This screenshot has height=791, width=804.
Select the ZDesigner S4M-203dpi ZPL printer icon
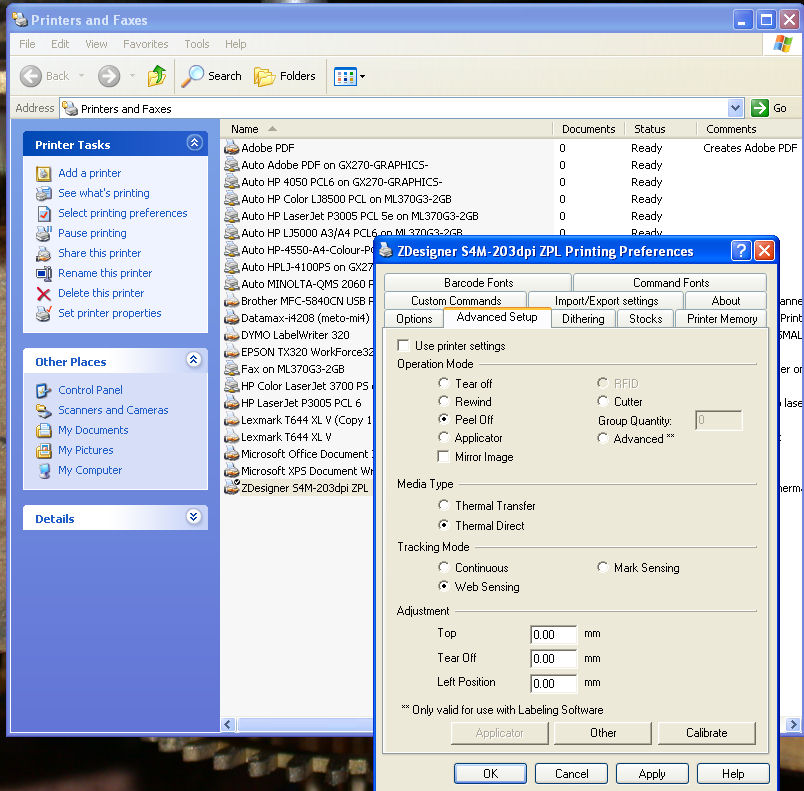coord(232,488)
